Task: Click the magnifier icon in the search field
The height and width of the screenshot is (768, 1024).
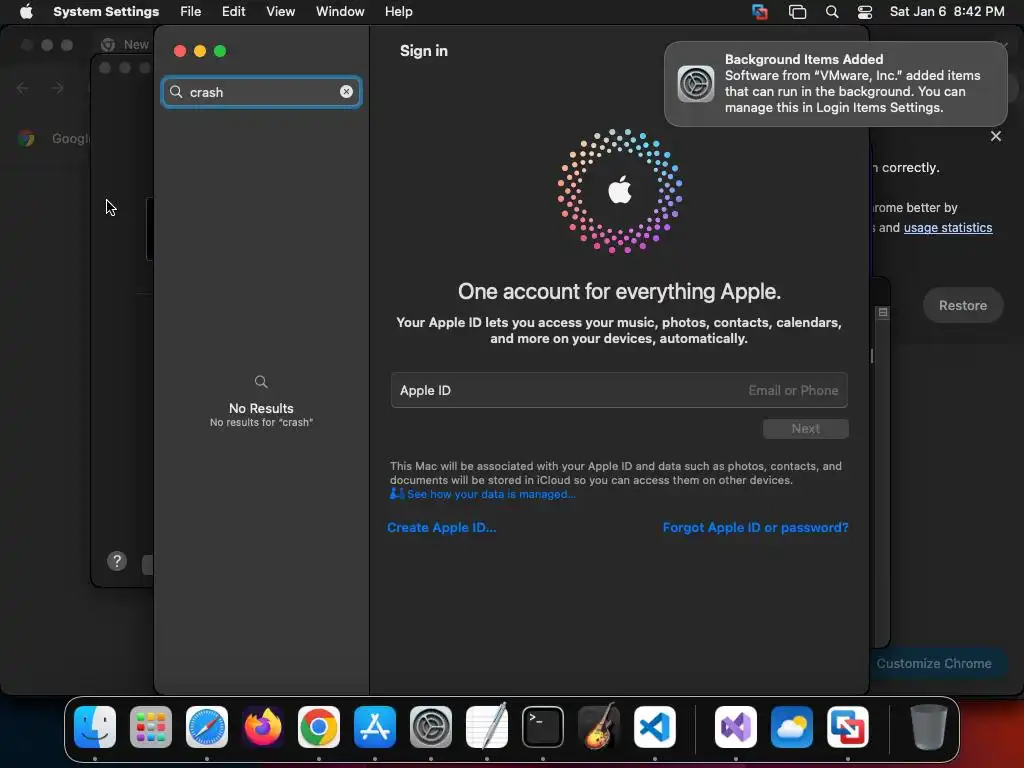Action: 176,91
